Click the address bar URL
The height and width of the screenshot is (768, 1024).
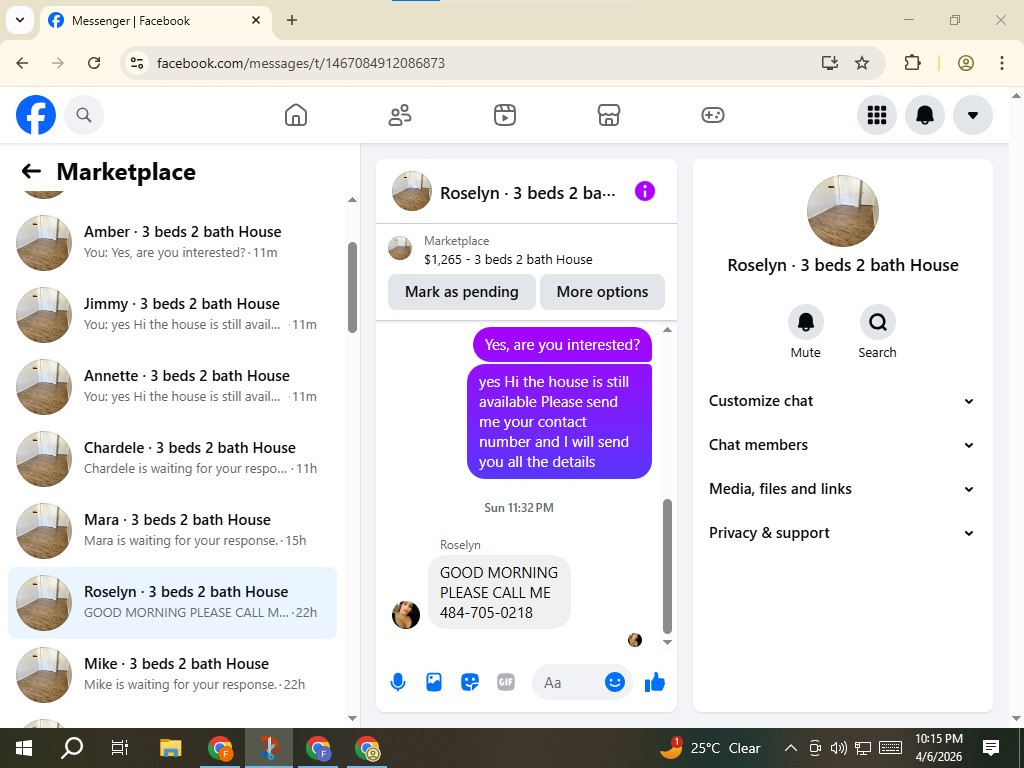tap(301, 63)
